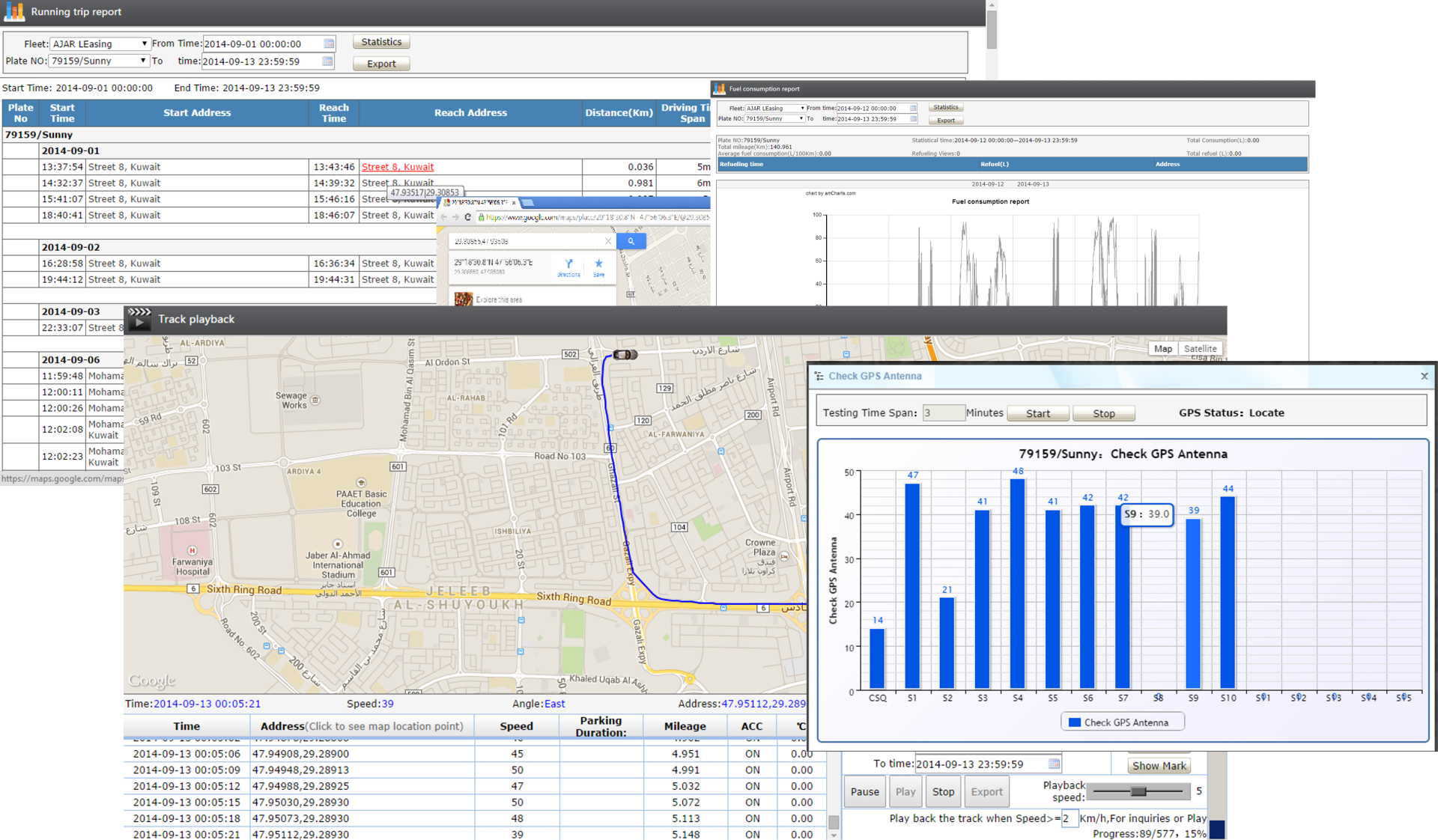This screenshot has height=840, width=1438.
Task: Click the From Time input field
Action: point(267,41)
